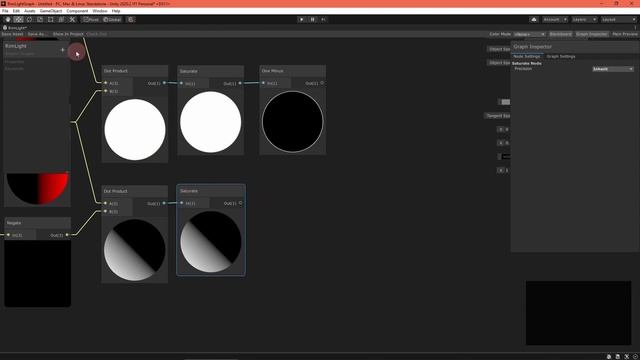
Task: Toggle Global handle rotation mode
Action: [x=112, y=20]
